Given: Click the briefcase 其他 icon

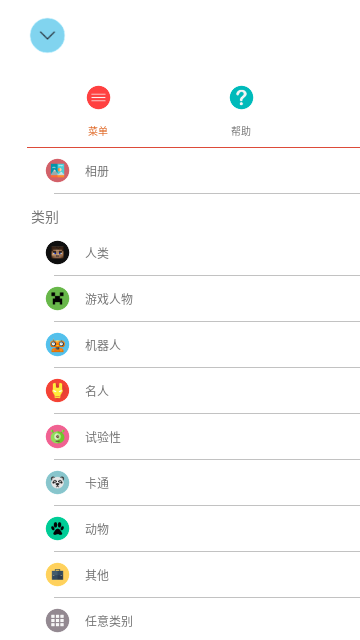Looking at the screenshot, I should [x=57, y=574].
